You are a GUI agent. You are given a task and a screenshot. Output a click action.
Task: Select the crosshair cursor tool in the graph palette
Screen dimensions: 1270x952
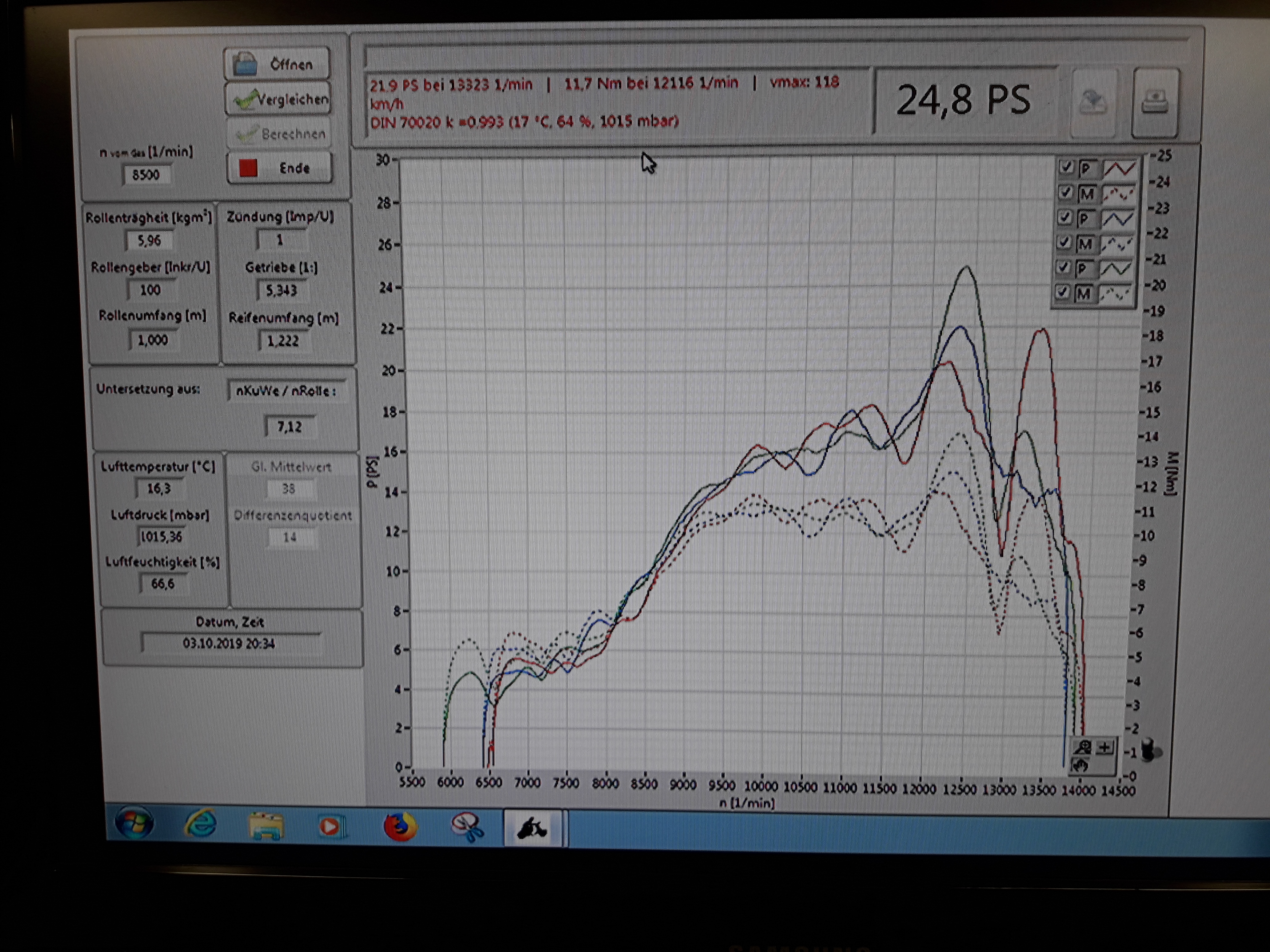click(1104, 747)
